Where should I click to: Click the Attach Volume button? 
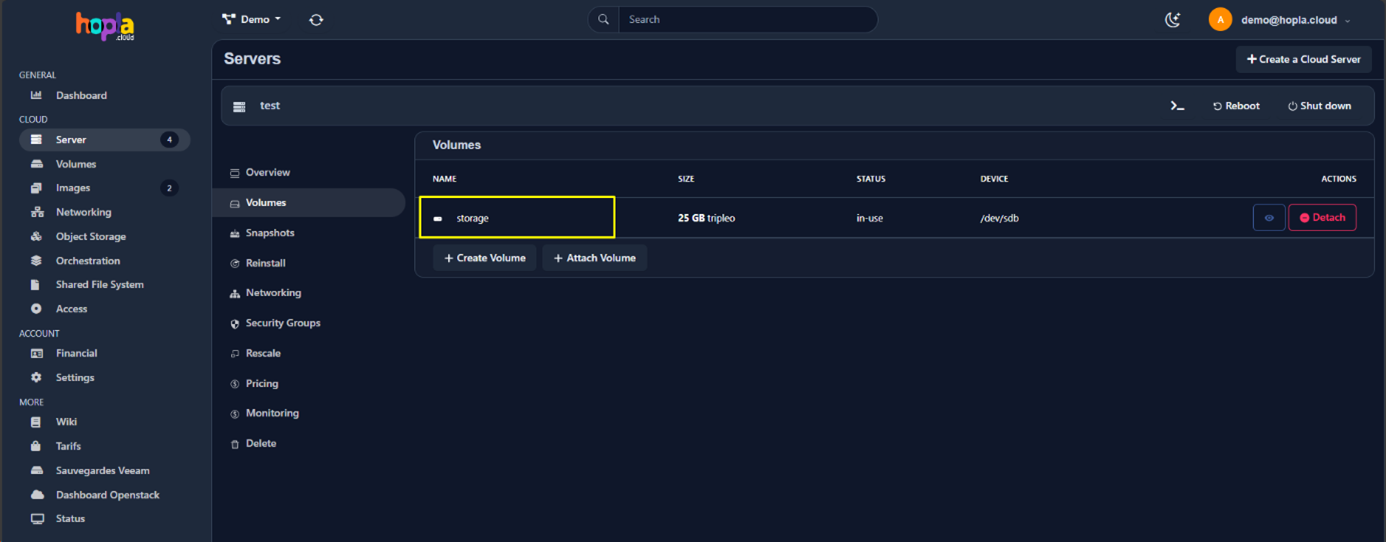coord(595,258)
